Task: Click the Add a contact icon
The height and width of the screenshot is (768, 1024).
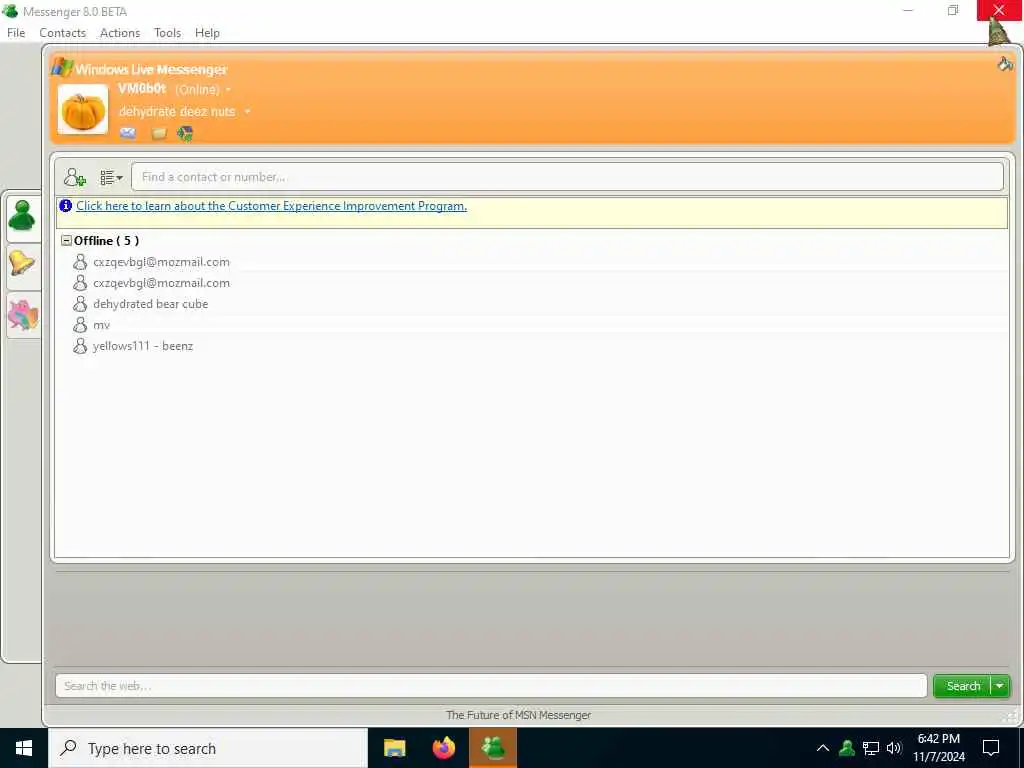Action: [x=74, y=177]
